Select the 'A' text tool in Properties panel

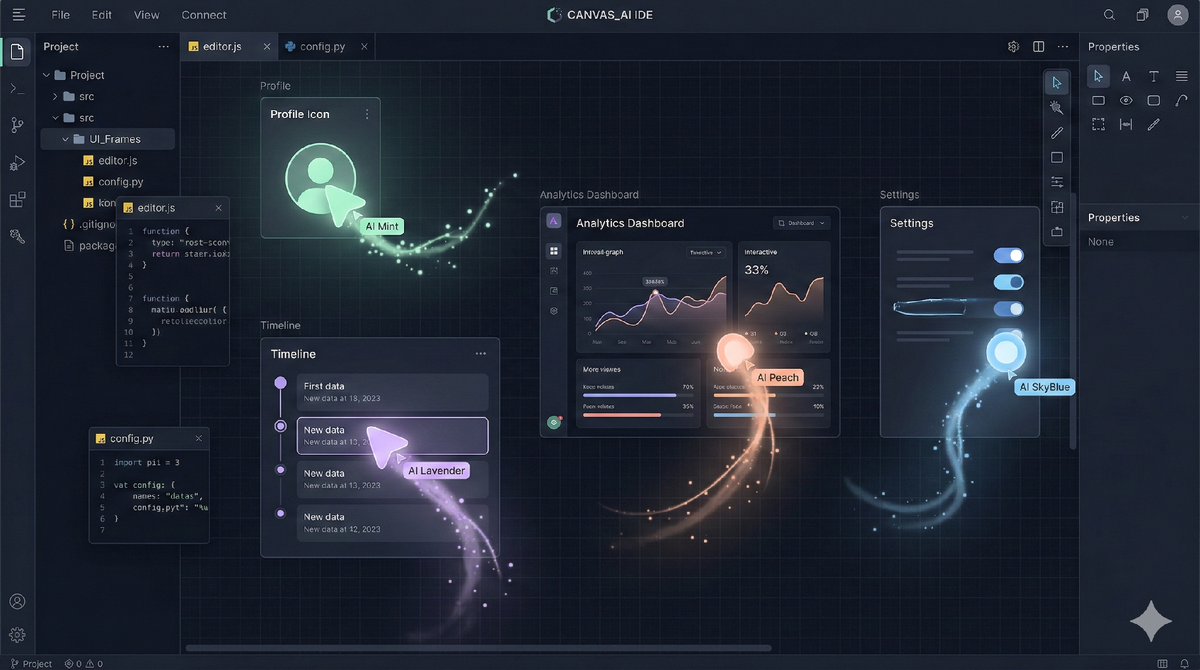pyautogui.click(x=1126, y=76)
